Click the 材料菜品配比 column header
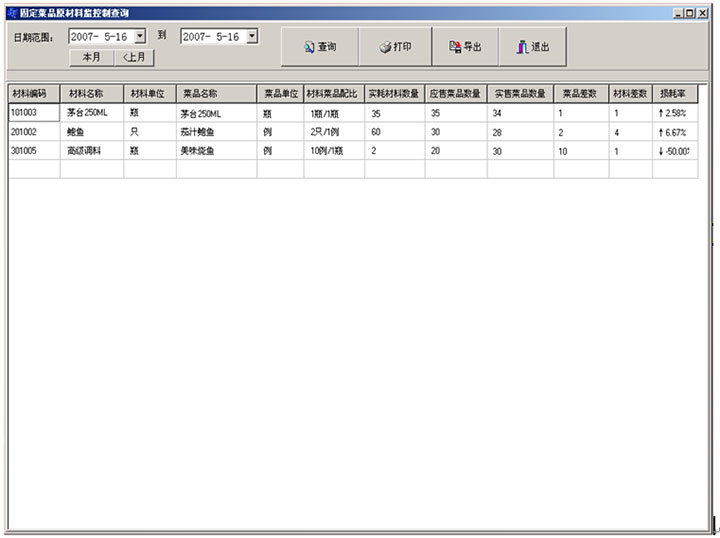The height and width of the screenshot is (538, 720). coord(333,94)
